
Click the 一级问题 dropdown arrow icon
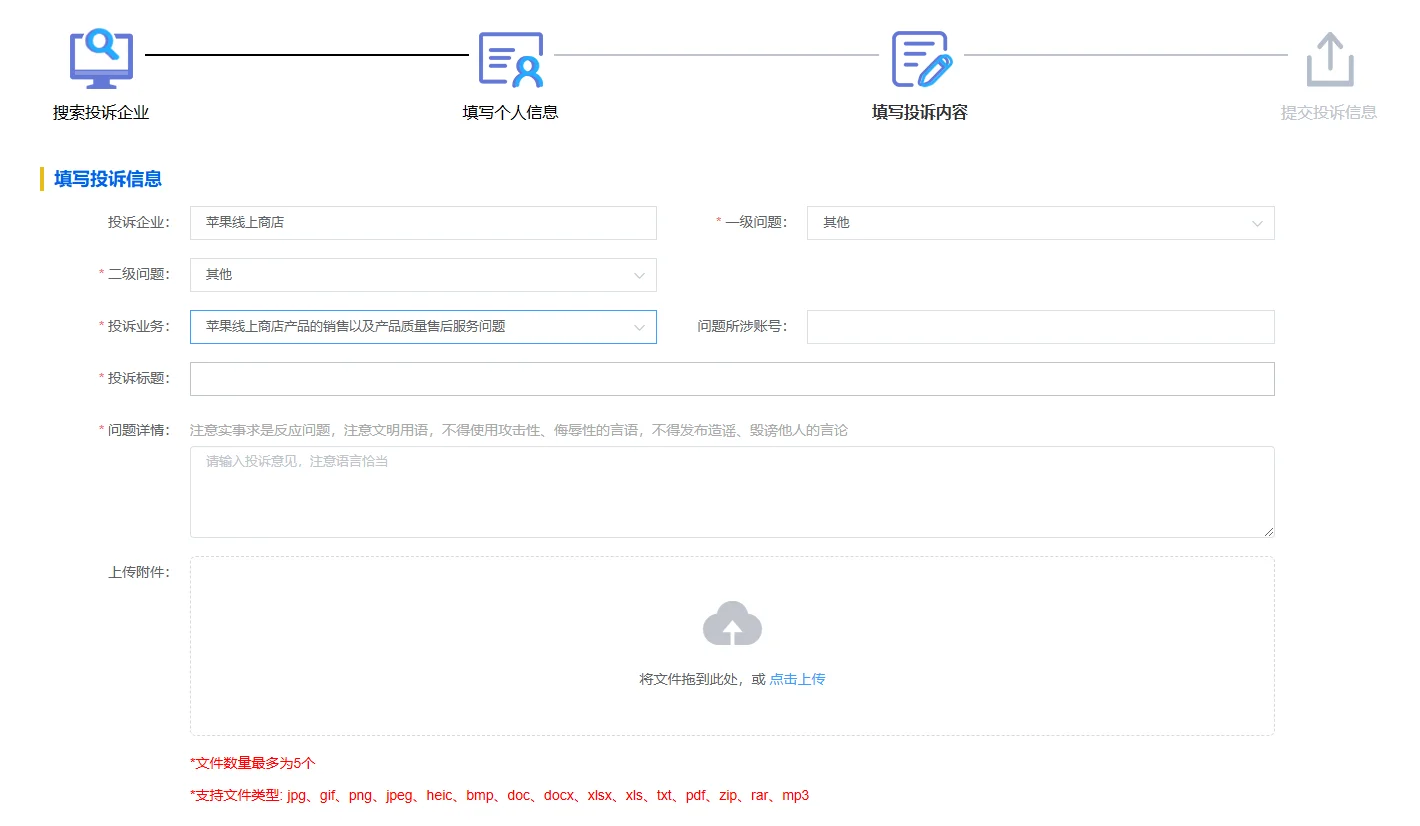pyautogui.click(x=1257, y=223)
